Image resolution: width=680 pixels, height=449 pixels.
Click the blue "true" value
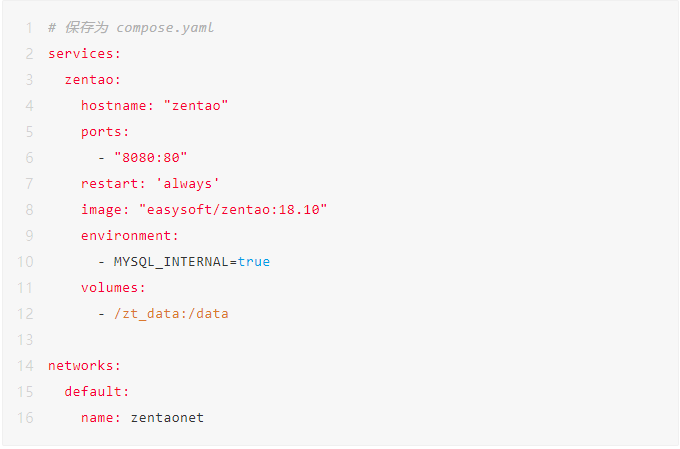(254, 261)
